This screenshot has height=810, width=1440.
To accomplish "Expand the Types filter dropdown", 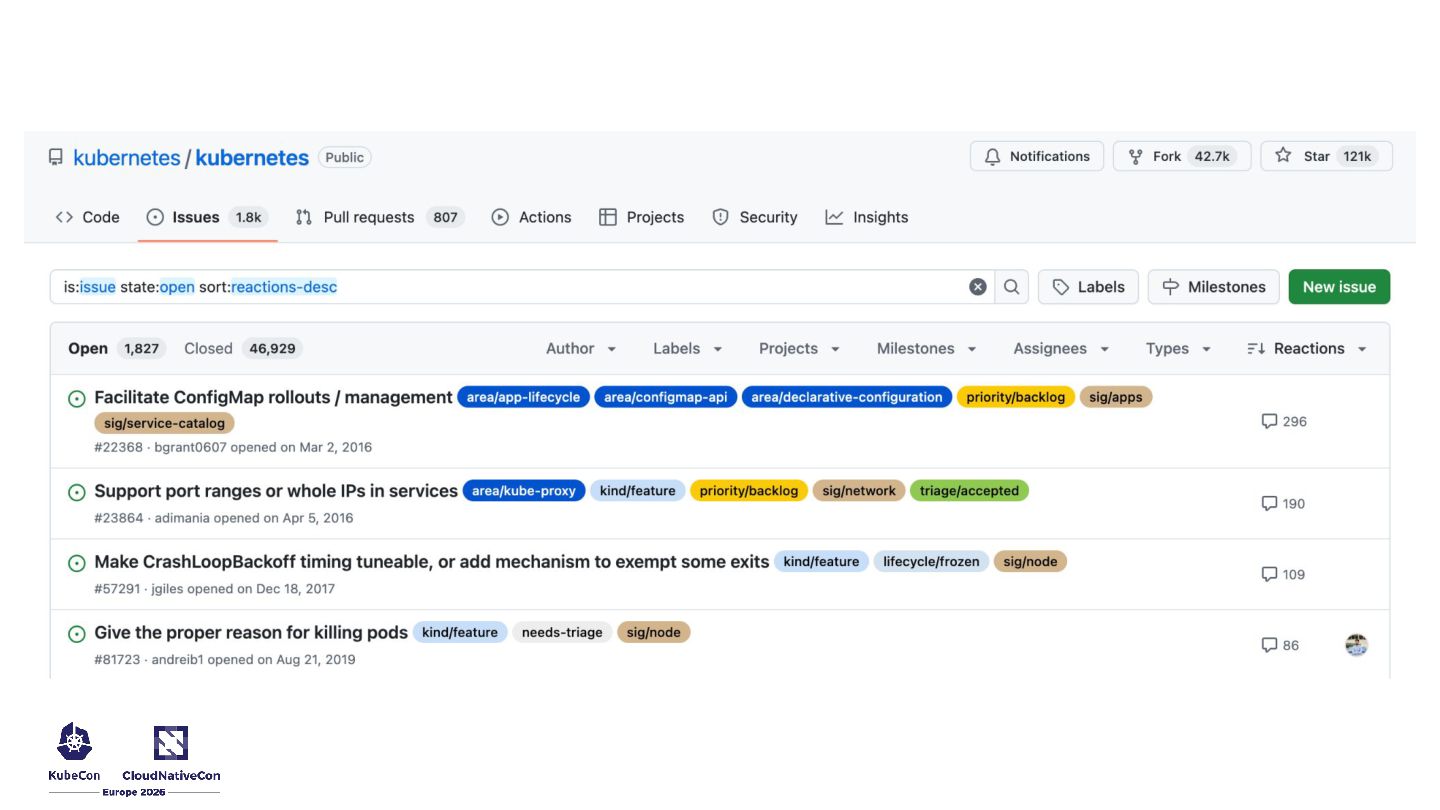I will [x=1178, y=348].
